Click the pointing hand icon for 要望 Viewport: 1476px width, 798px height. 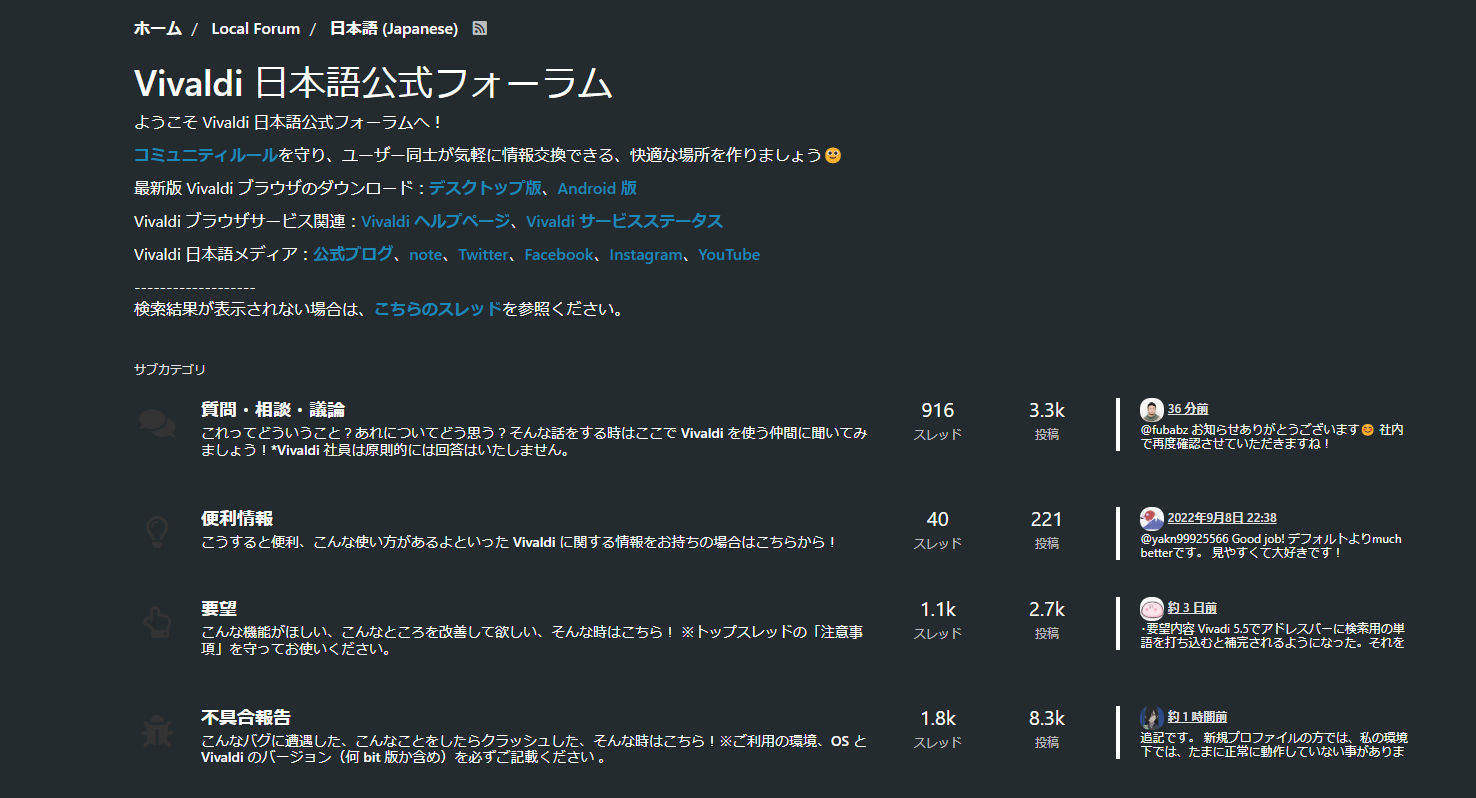156,622
